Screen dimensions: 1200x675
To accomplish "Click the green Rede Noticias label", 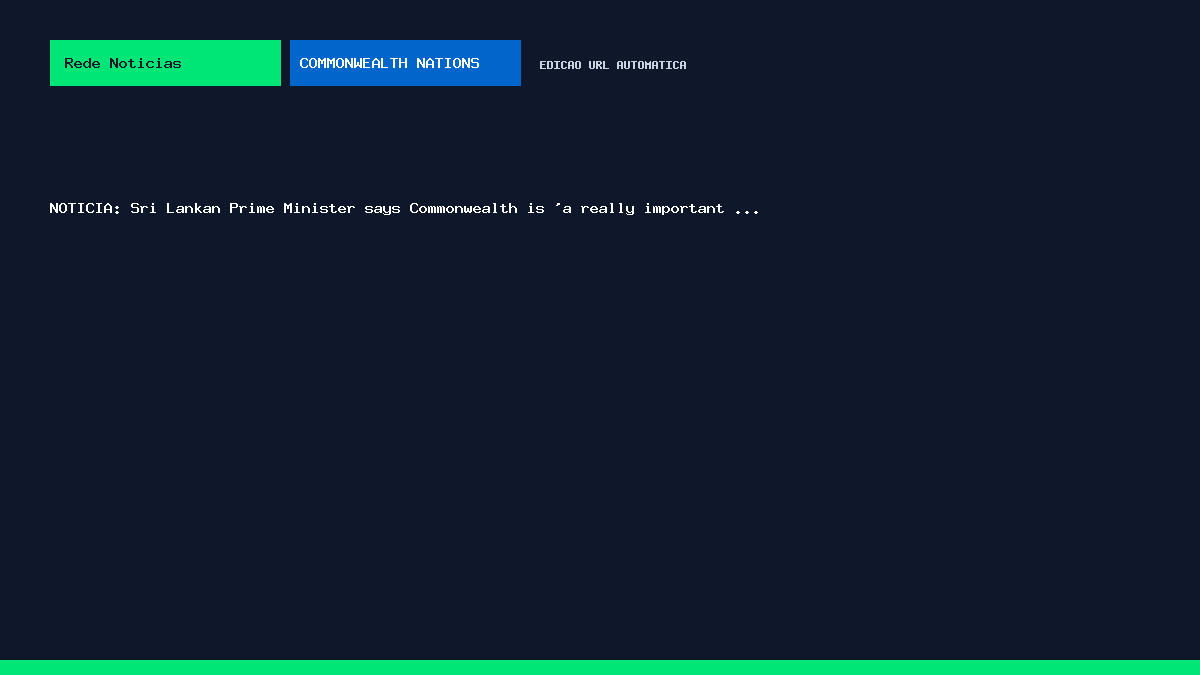I will 165,63.
